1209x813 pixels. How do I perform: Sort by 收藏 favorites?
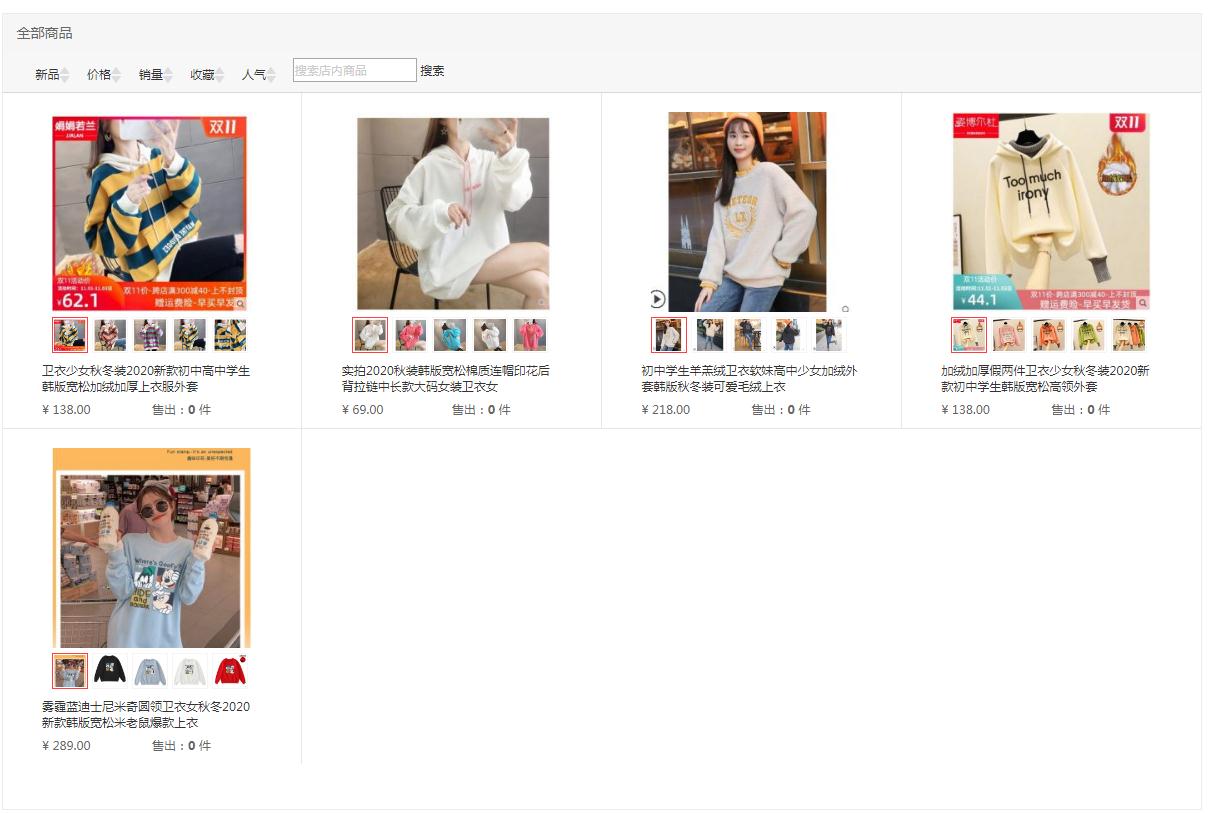pyautogui.click(x=207, y=74)
